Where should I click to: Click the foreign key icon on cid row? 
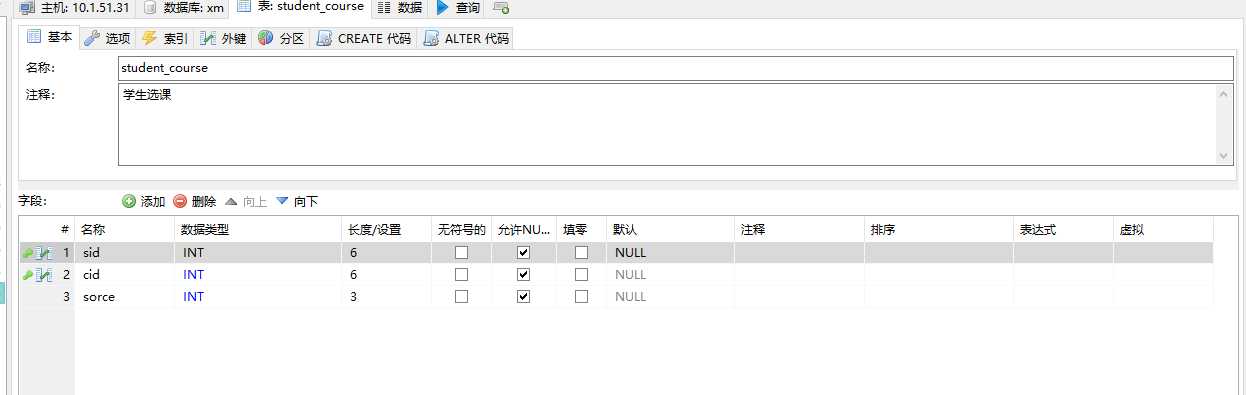(x=44, y=275)
